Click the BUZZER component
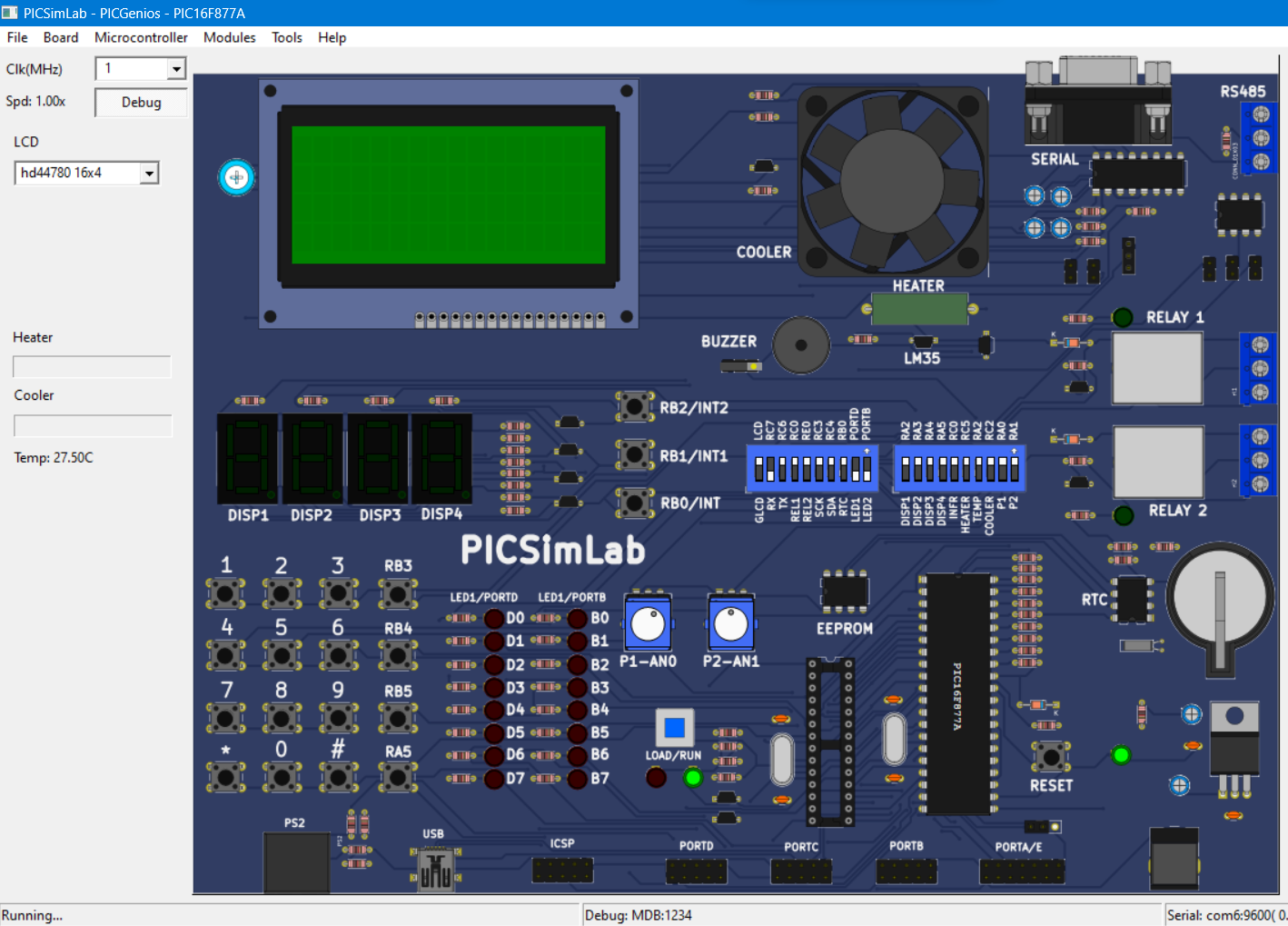The height and width of the screenshot is (926, 1288). [x=800, y=345]
